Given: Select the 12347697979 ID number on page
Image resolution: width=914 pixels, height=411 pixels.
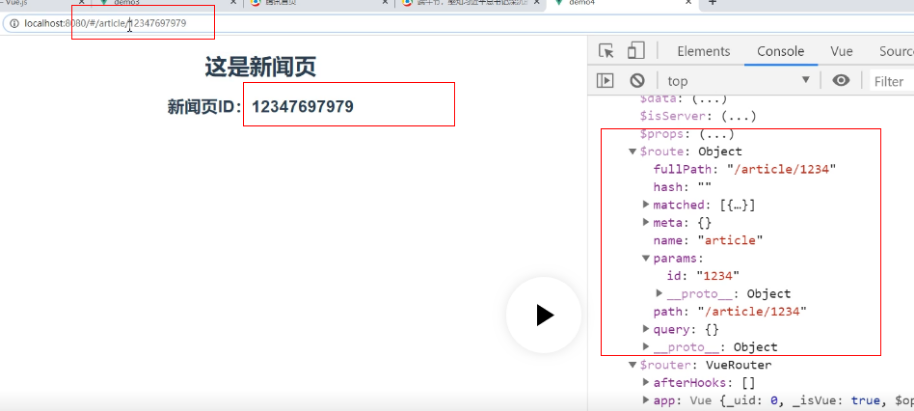Looking at the screenshot, I should [303, 107].
